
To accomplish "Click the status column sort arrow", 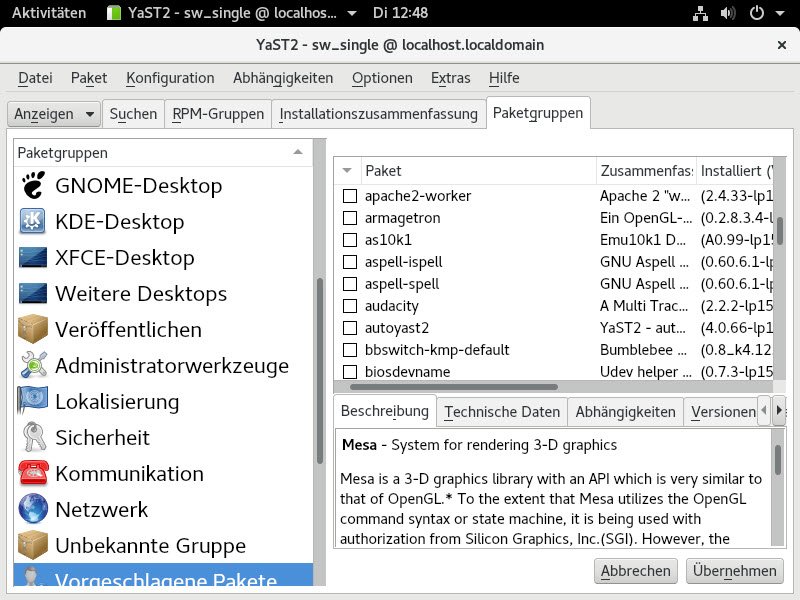I will 347,170.
